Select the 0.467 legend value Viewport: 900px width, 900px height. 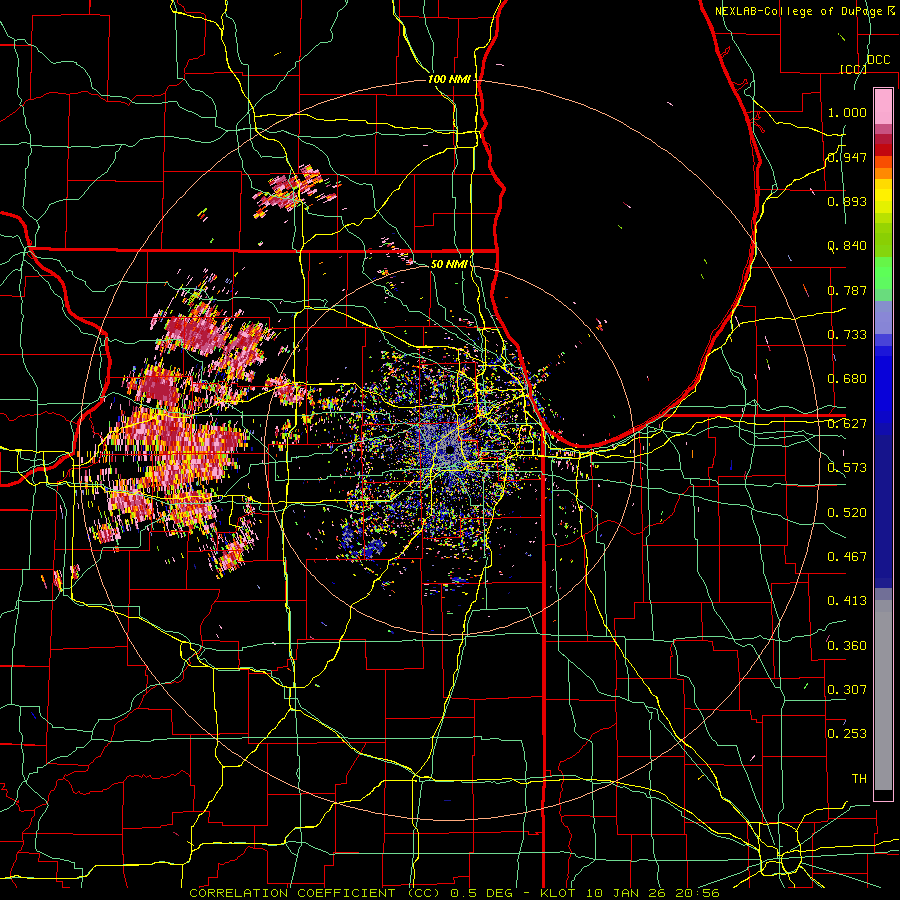click(847, 557)
